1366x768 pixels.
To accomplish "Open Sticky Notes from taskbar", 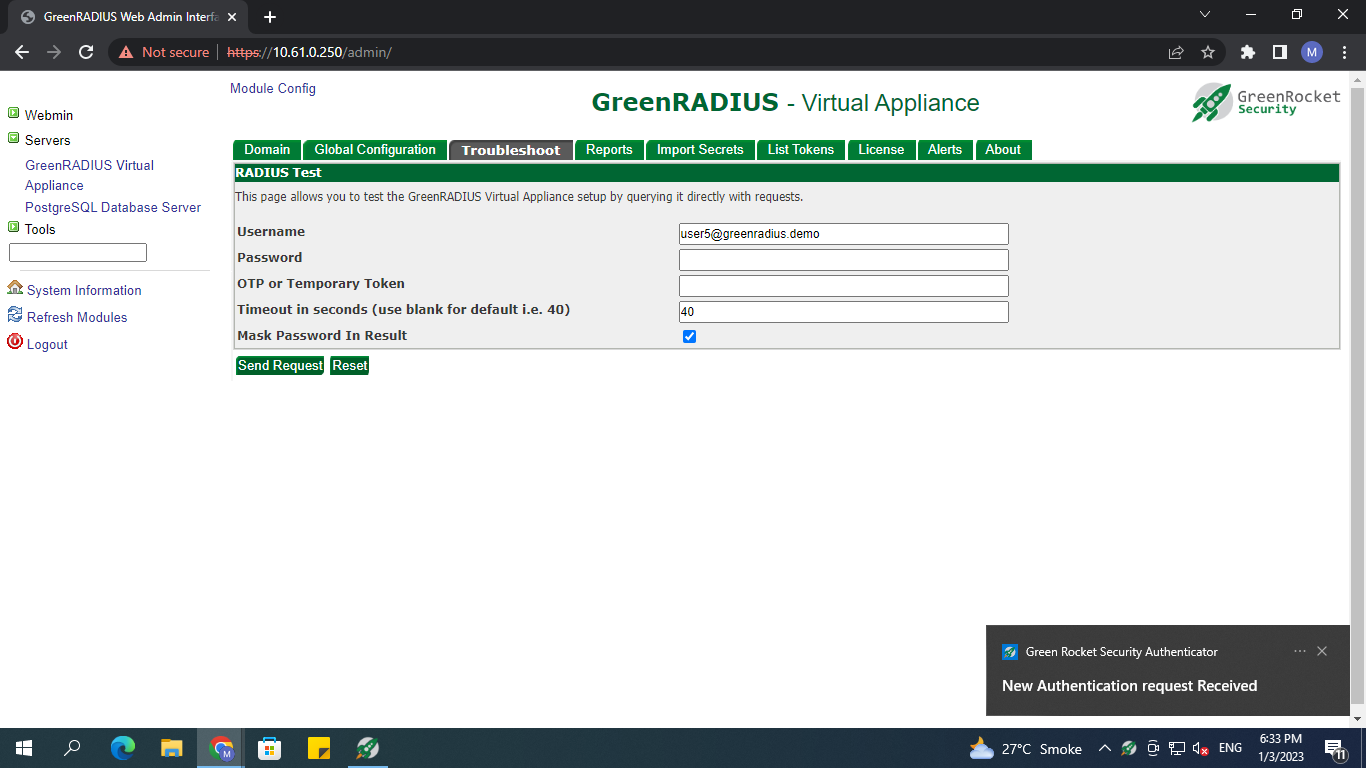I will click(319, 748).
